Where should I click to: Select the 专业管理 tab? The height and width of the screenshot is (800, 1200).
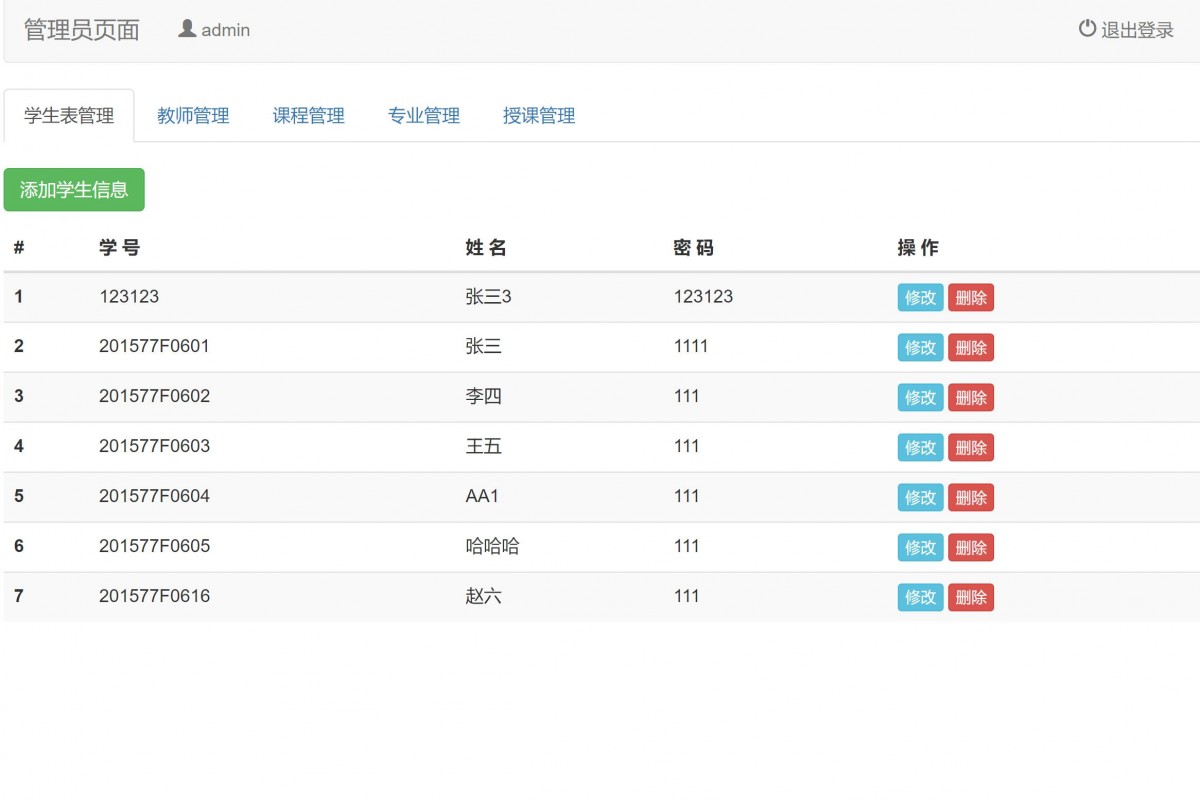[x=423, y=115]
